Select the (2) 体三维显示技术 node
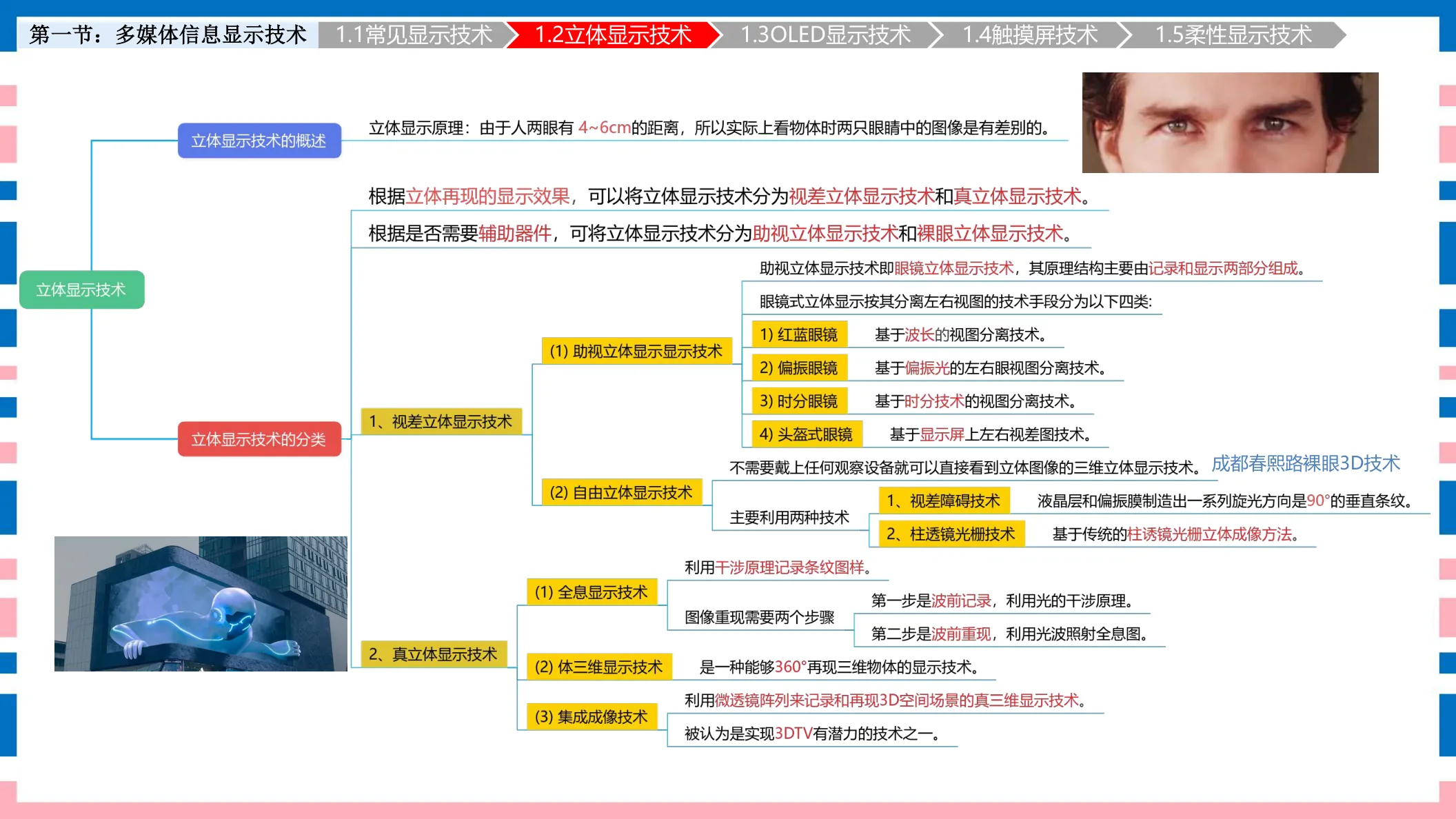 pos(599,667)
